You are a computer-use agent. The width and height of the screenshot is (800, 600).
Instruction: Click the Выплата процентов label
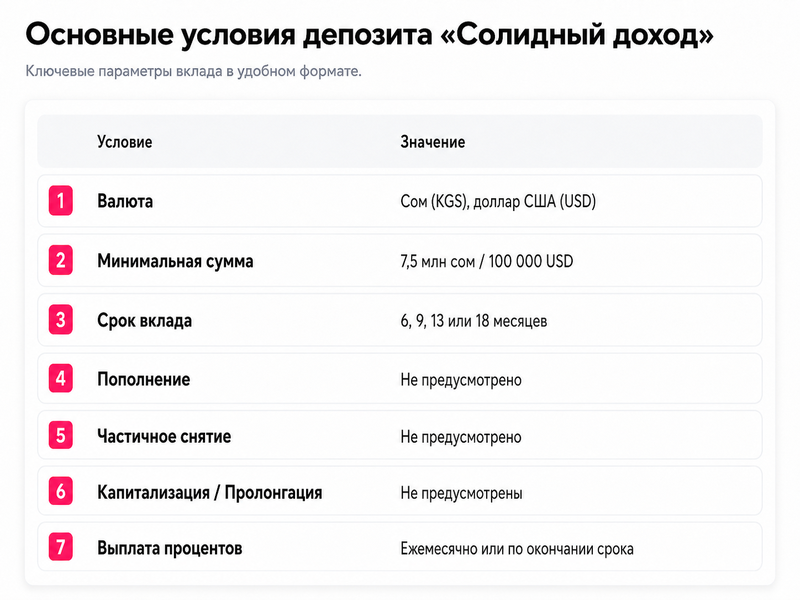pos(170,548)
